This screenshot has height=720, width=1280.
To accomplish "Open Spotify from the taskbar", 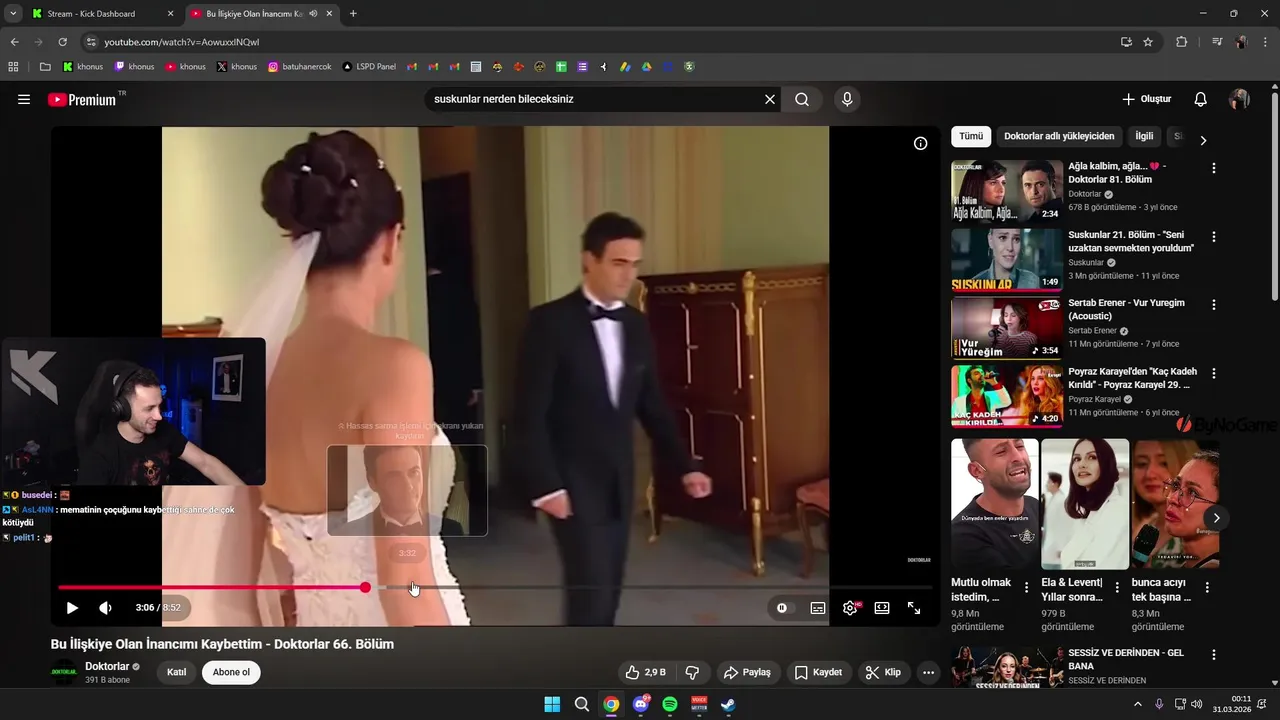I will pyautogui.click(x=670, y=704).
